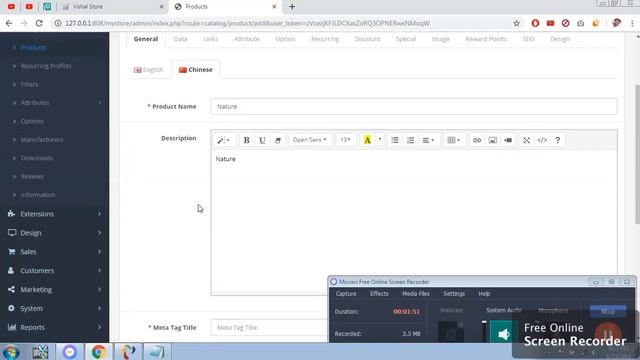The image size is (640, 360).
Task: Toggle fullscreen editor mode
Action: [x=527, y=140]
